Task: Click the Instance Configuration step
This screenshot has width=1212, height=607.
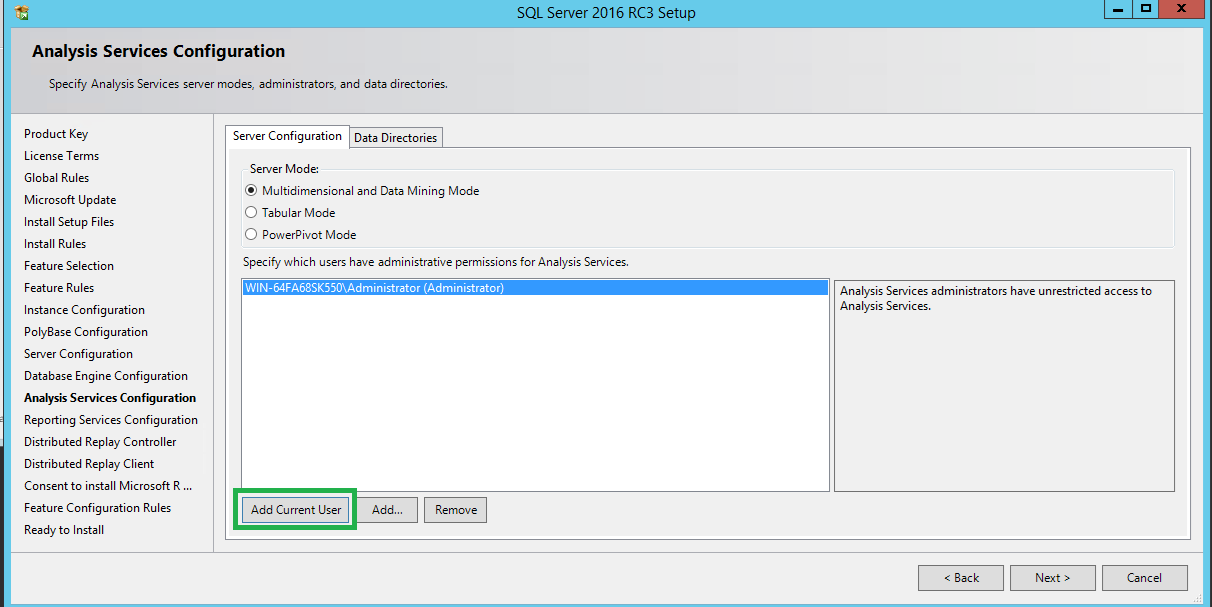Action: coord(84,310)
